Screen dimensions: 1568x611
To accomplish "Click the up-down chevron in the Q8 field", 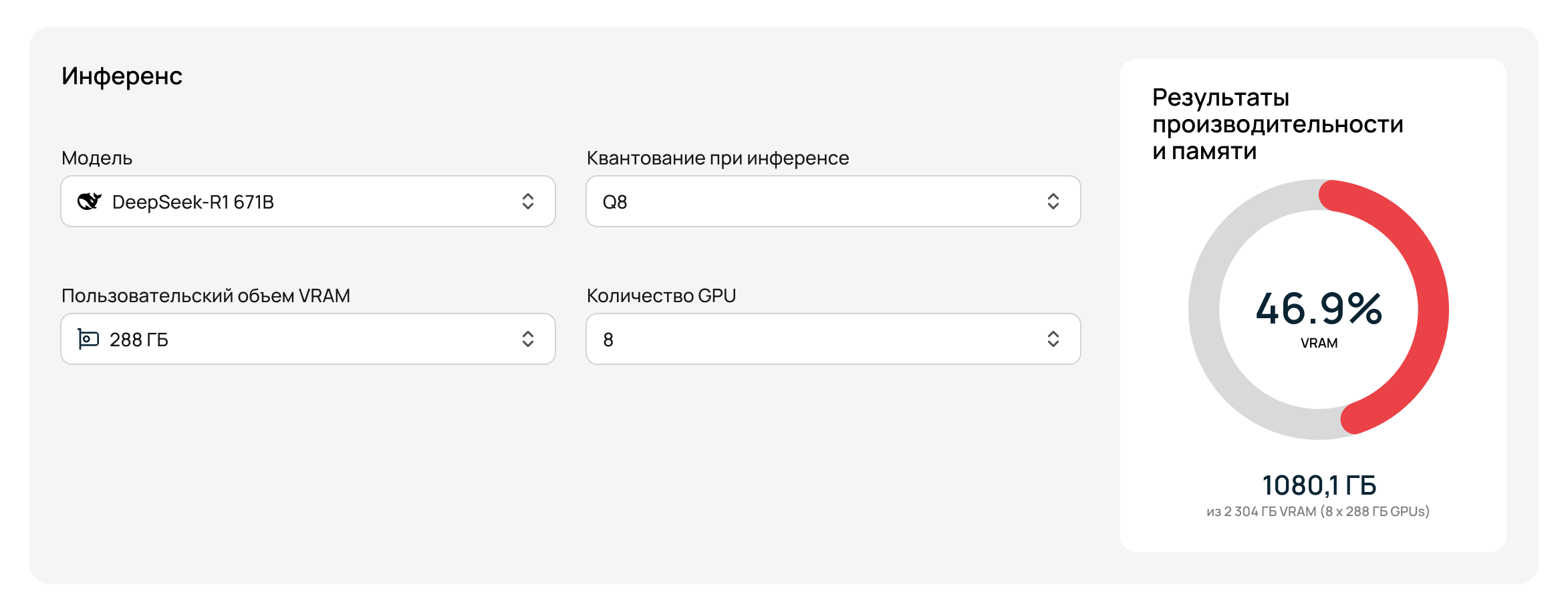I will click(x=1053, y=201).
